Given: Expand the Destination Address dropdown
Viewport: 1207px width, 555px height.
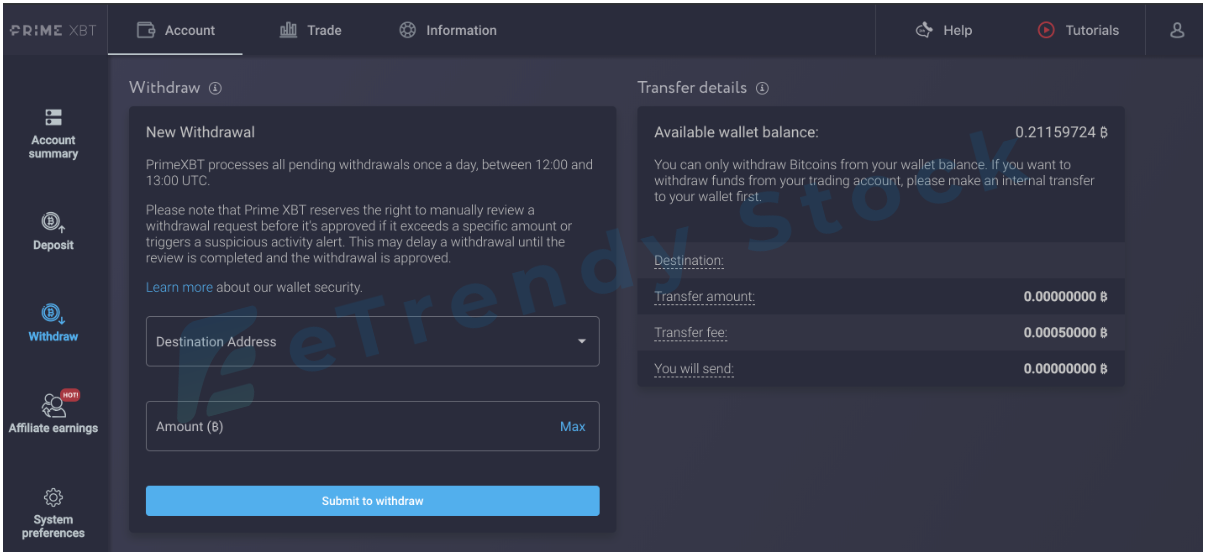Looking at the screenshot, I should (x=373, y=341).
